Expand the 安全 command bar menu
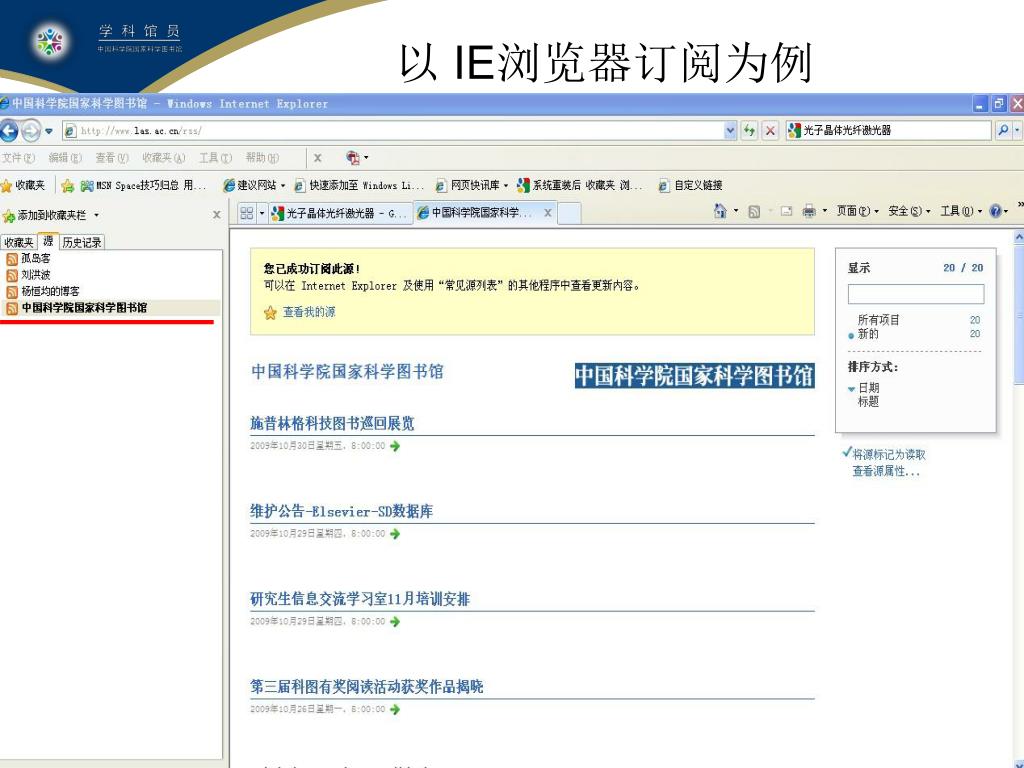Image resolution: width=1024 pixels, height=768 pixels. pos(909,211)
